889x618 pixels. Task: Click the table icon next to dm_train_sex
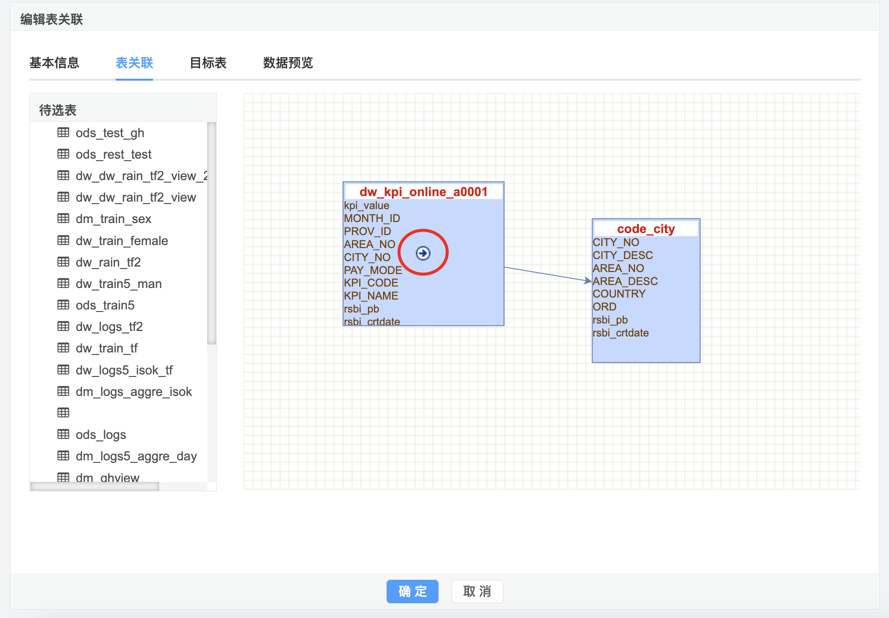(x=64, y=218)
